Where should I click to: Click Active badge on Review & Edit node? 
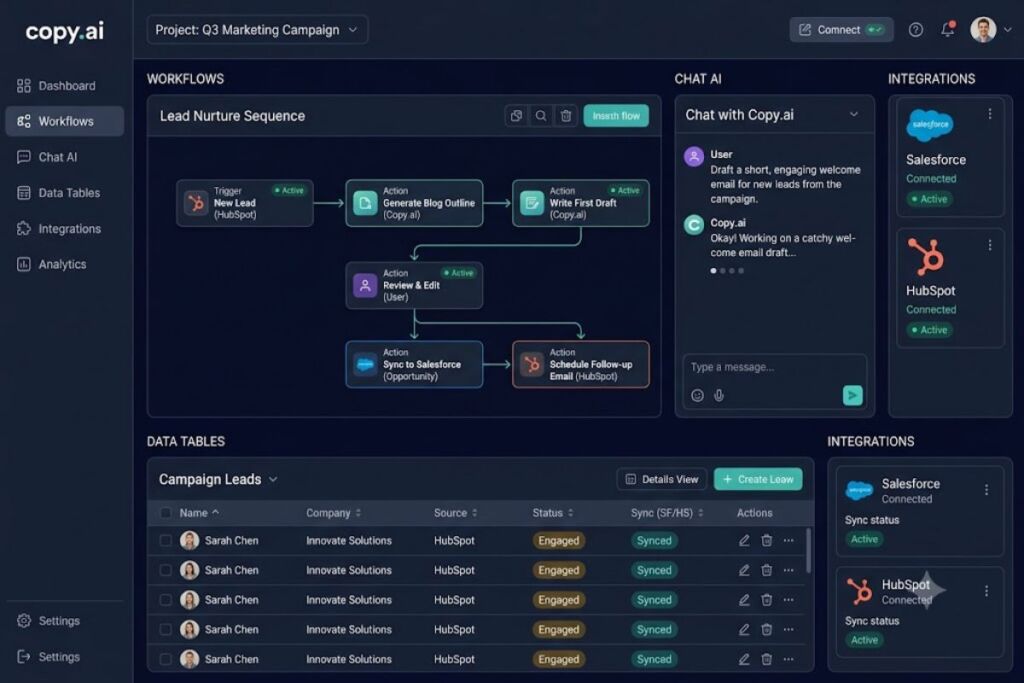pos(458,273)
